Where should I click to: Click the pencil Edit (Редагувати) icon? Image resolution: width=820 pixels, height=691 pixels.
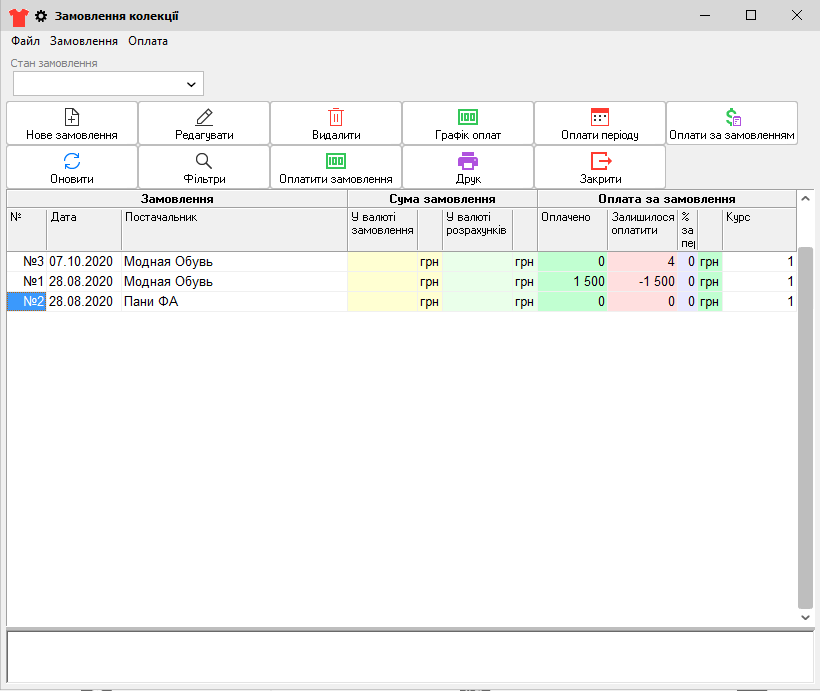(204, 116)
